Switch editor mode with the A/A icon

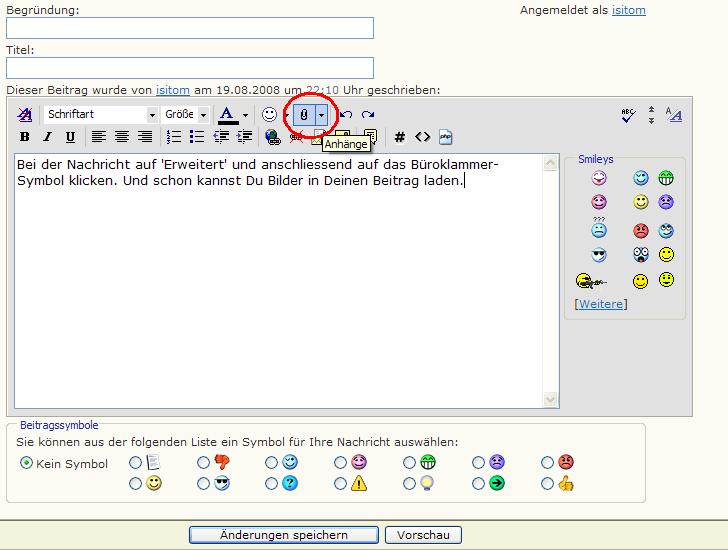coord(674,114)
